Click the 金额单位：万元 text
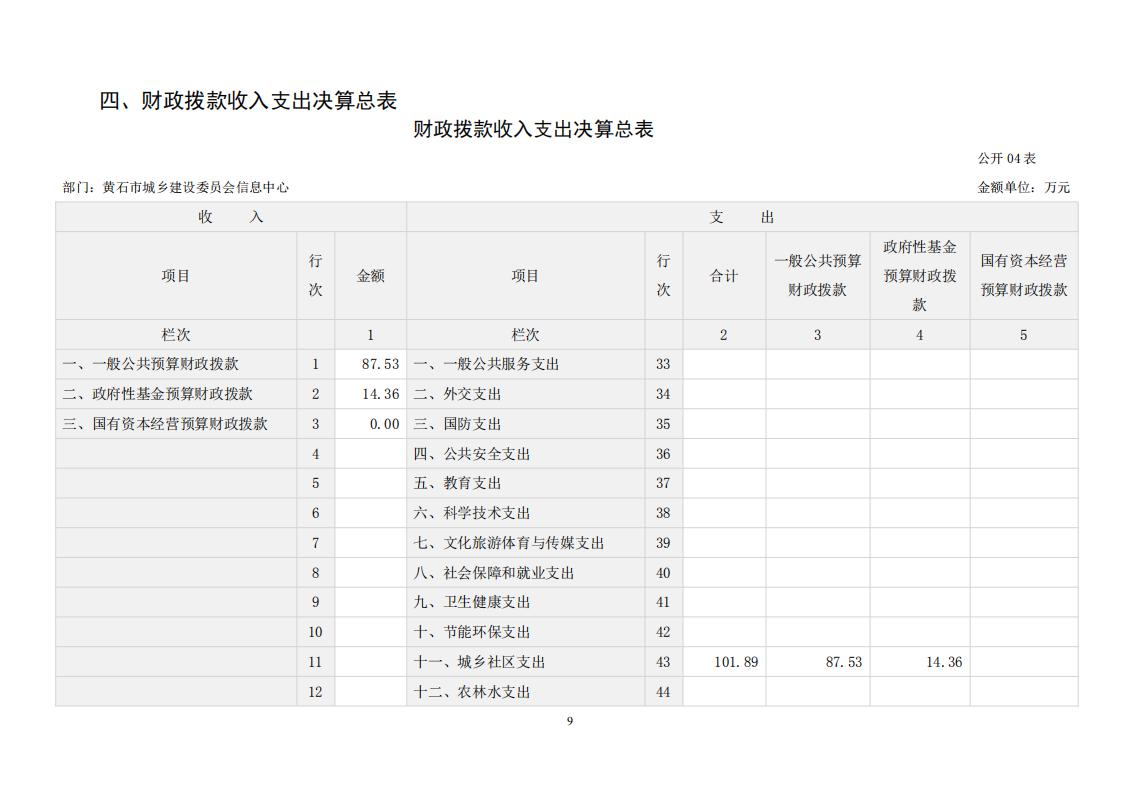This screenshot has height=793, width=1122. click(1023, 187)
